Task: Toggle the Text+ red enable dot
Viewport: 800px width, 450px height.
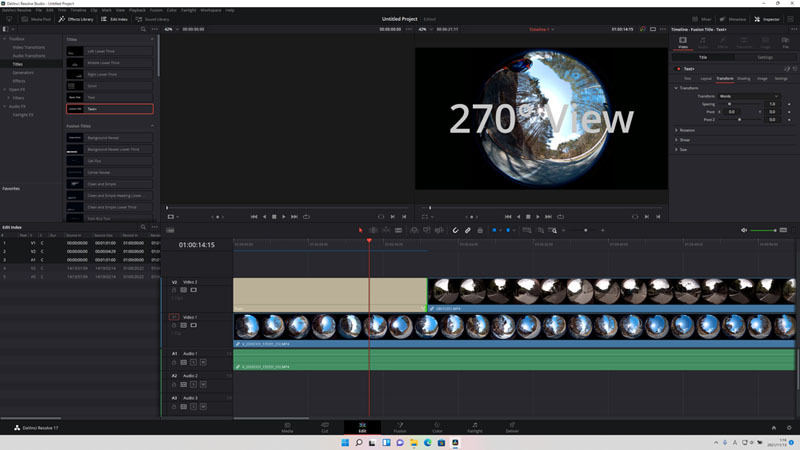Action: [679, 69]
